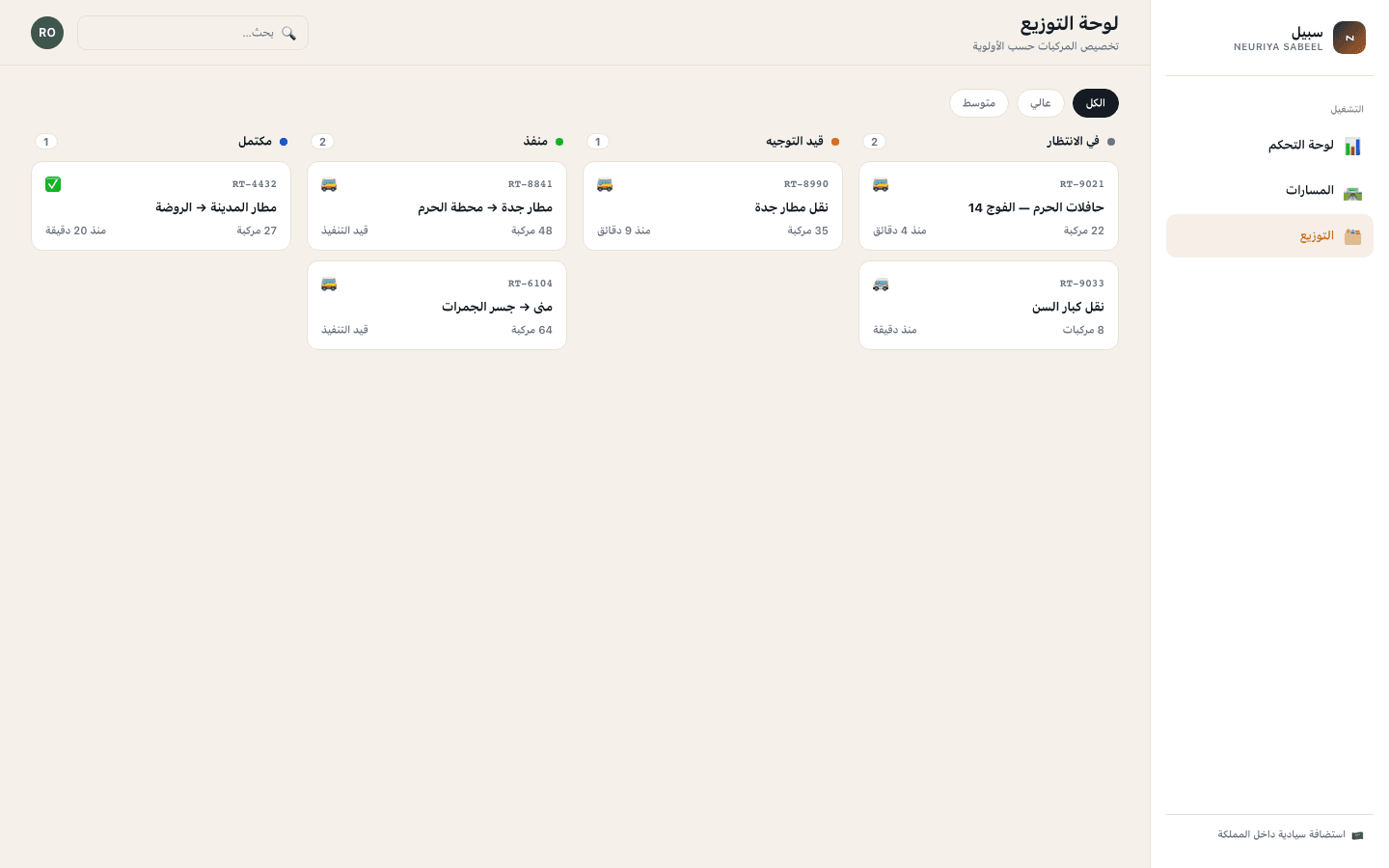Select the الكل priority filter
Image resolution: width=1389 pixels, height=868 pixels.
click(1096, 103)
